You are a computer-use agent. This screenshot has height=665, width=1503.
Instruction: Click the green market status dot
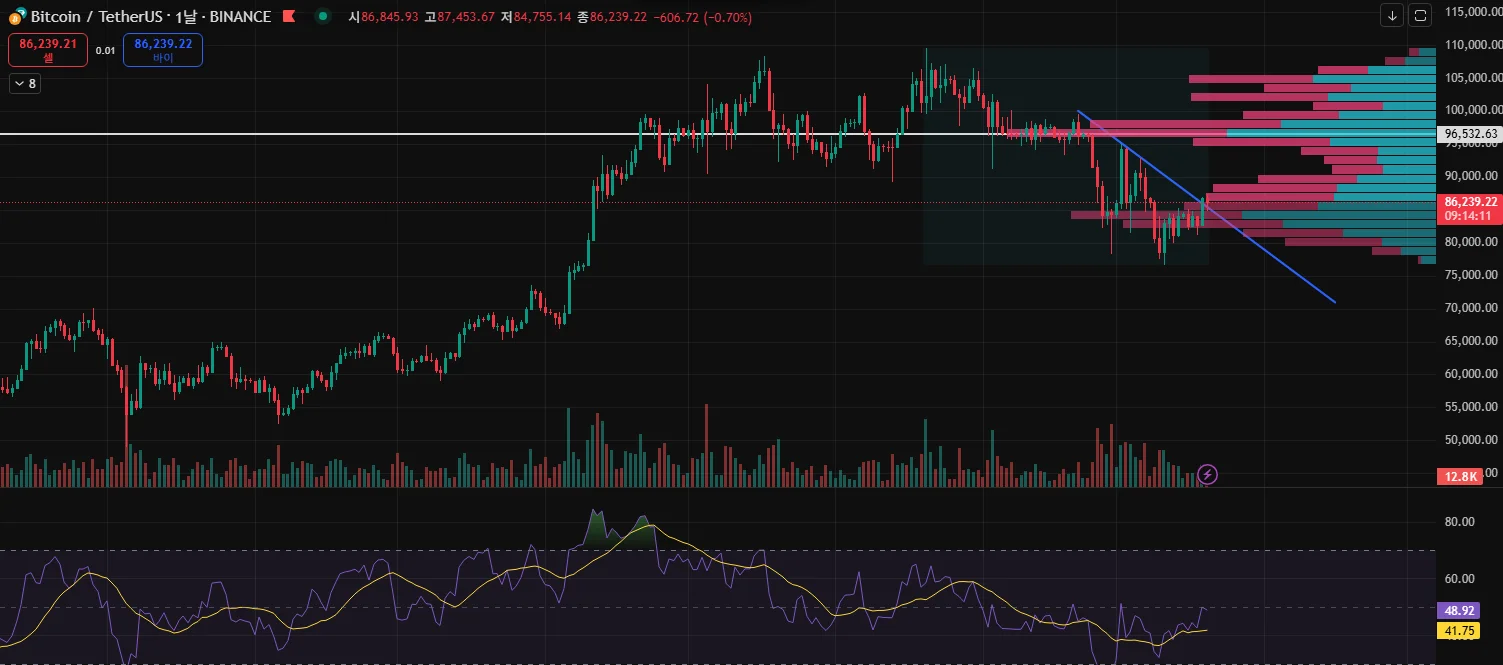[x=322, y=16]
